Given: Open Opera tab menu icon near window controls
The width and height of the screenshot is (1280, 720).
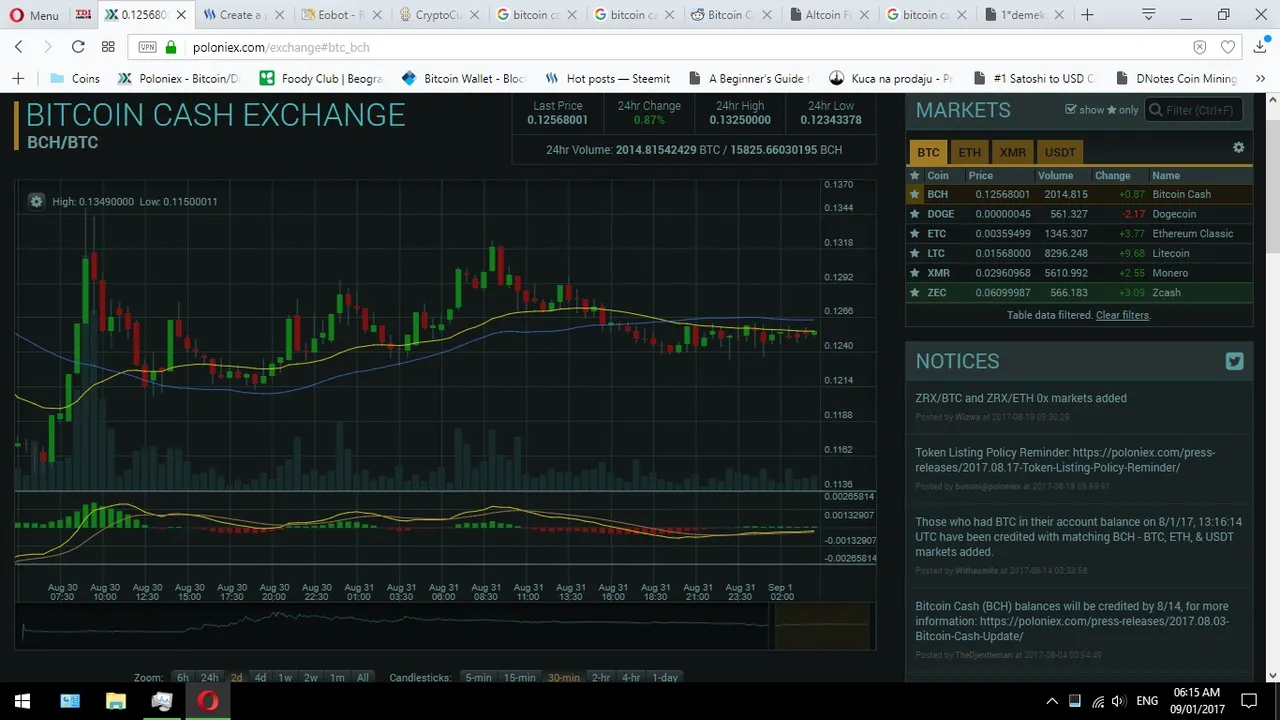Looking at the screenshot, I should [x=1150, y=15].
